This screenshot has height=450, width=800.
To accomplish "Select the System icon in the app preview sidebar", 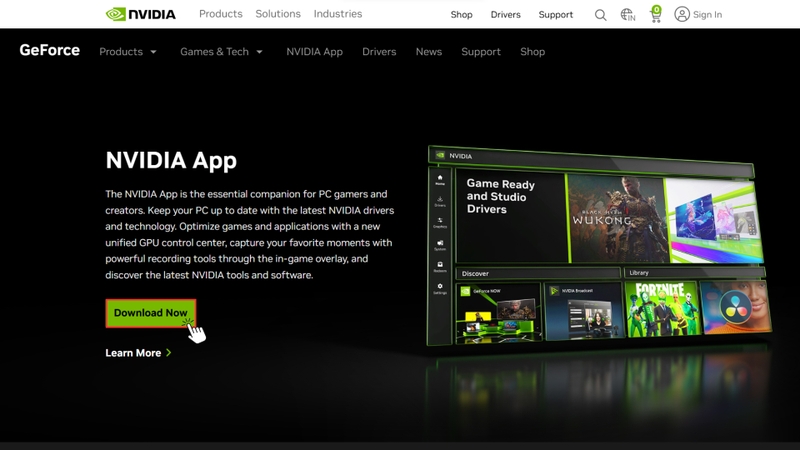I will (x=440, y=245).
